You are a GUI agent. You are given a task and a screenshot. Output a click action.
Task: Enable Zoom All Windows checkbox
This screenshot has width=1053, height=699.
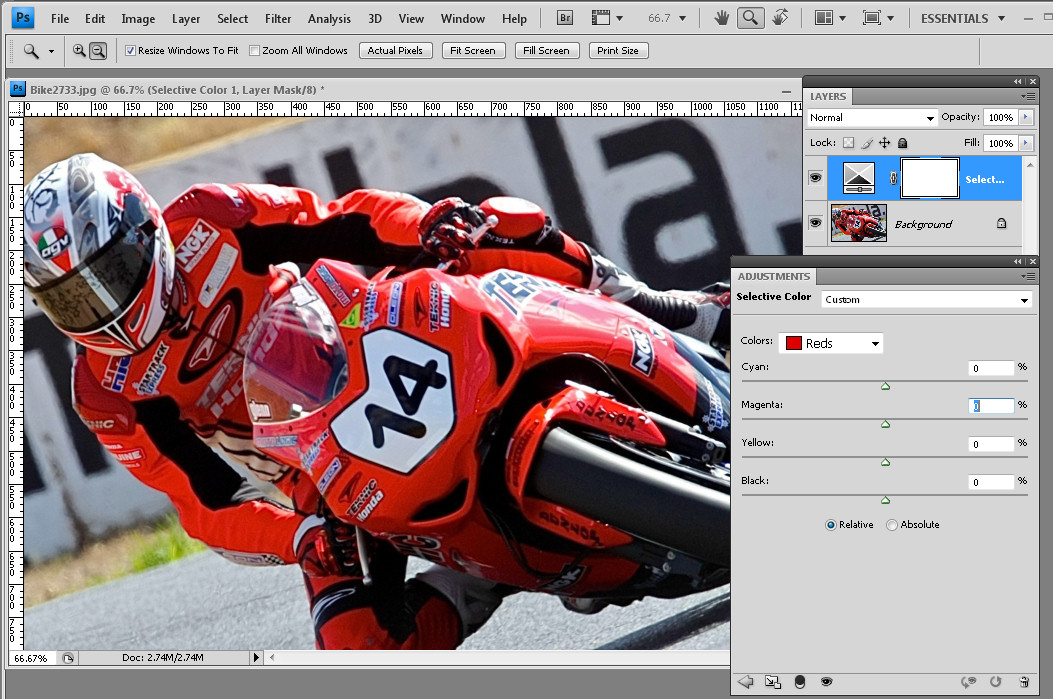(255, 50)
